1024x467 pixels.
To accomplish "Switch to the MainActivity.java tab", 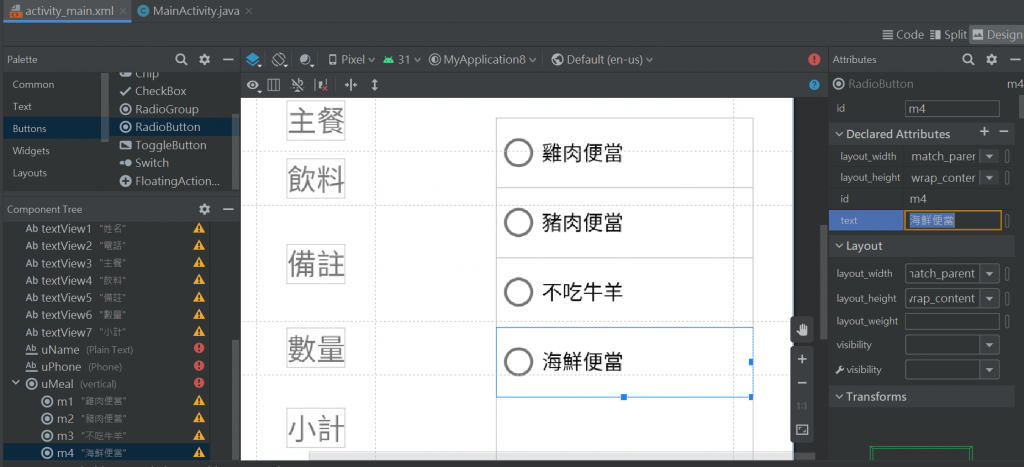I will point(194,11).
